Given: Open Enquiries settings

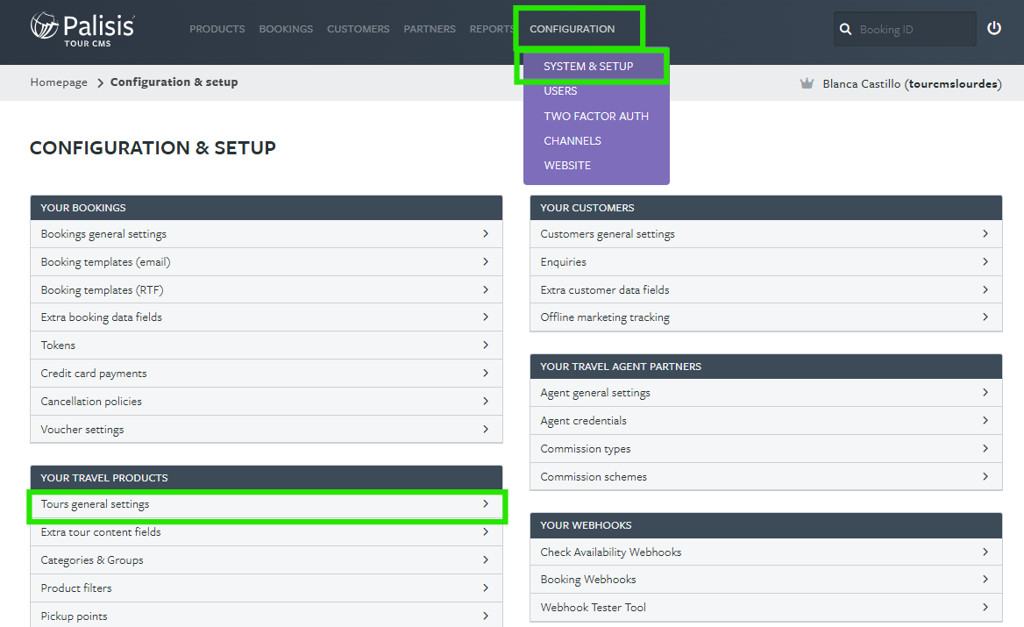Looking at the screenshot, I should [x=766, y=262].
